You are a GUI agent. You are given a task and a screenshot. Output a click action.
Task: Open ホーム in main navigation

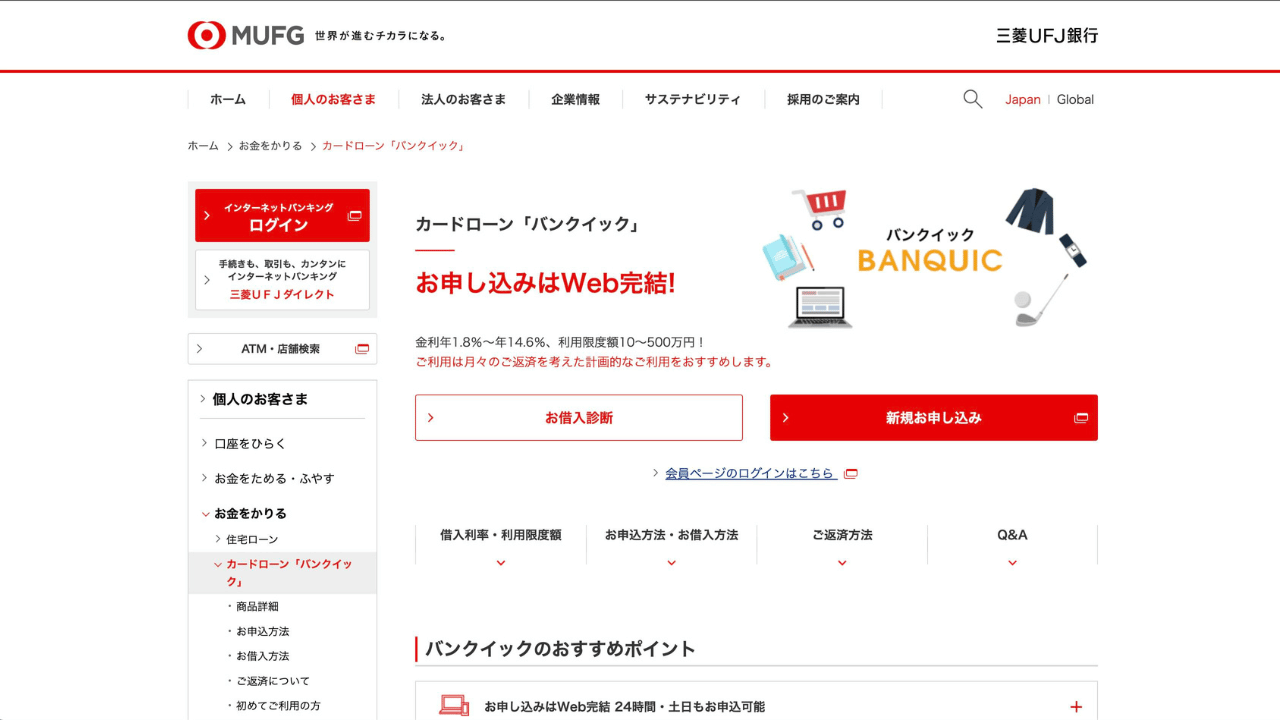pyautogui.click(x=228, y=99)
